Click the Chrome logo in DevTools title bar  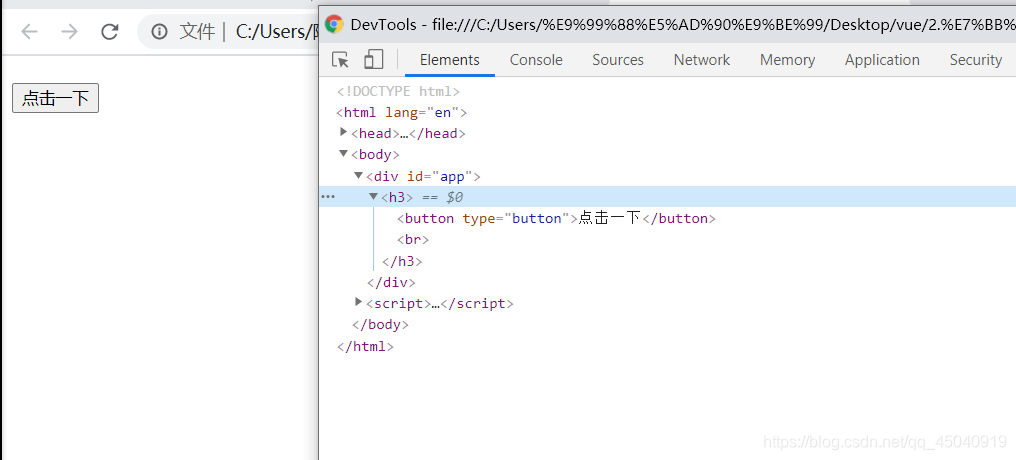(x=334, y=25)
